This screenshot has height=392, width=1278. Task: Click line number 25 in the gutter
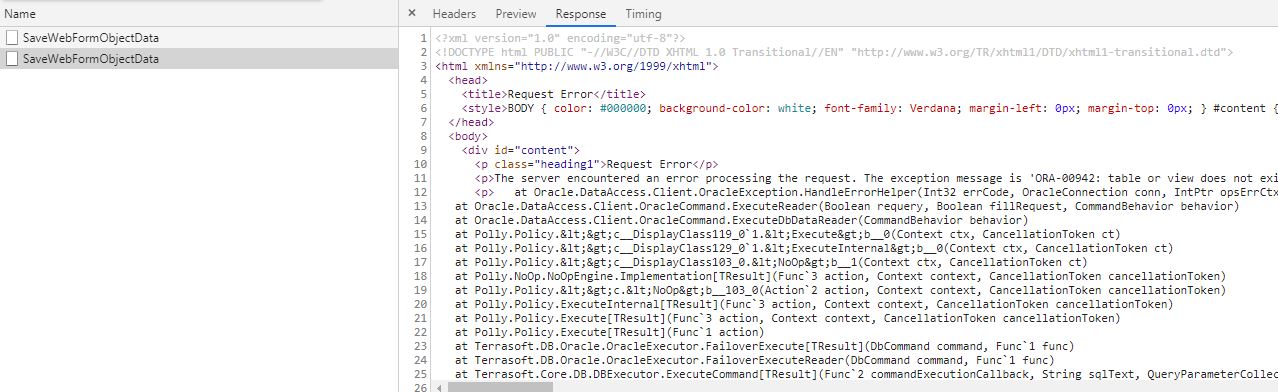point(421,373)
